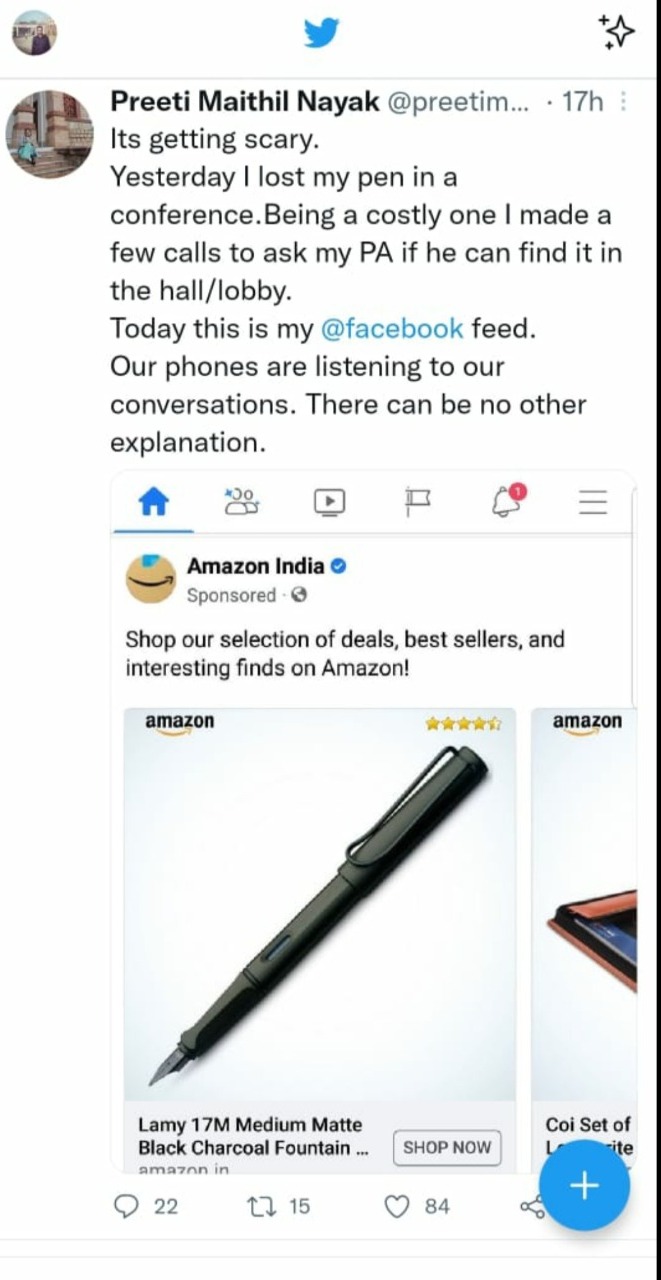661x1280 pixels.
Task: Tap the Amazon India advertiser name
Action: point(256,566)
